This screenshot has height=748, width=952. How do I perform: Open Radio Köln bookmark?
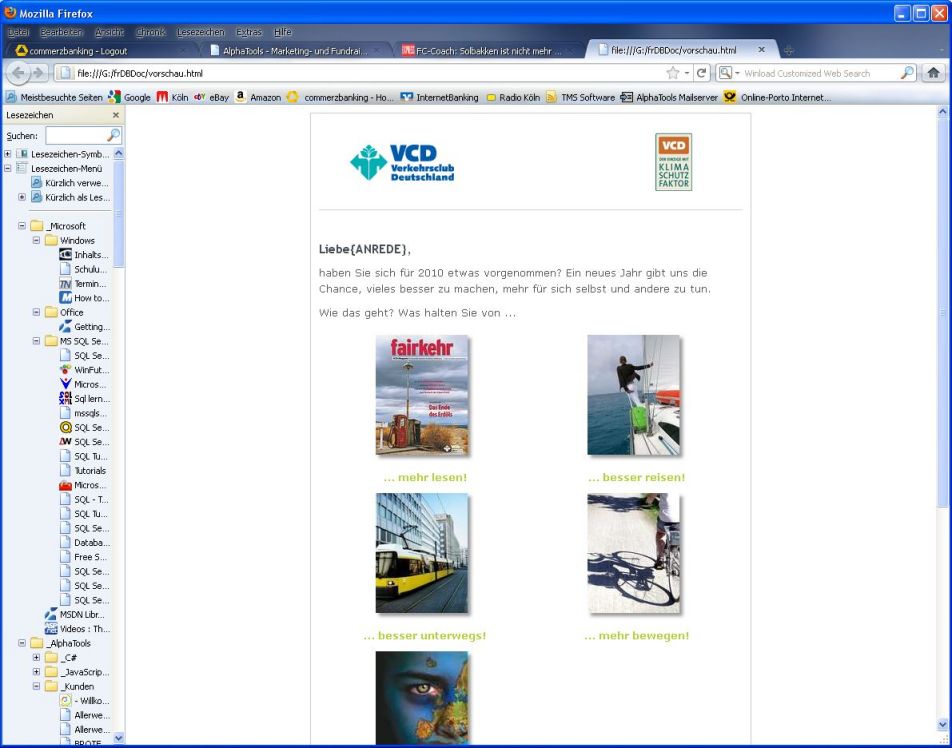[x=513, y=97]
